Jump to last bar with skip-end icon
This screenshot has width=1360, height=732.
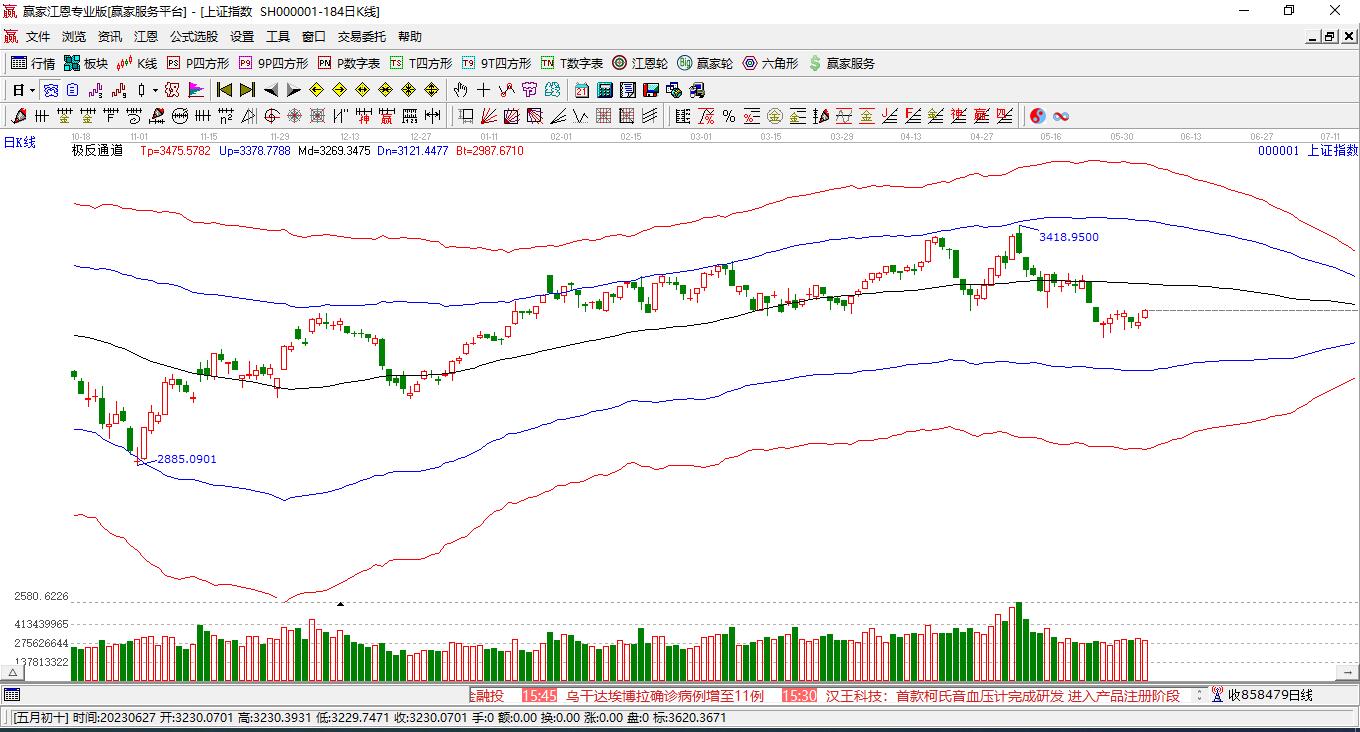247,90
